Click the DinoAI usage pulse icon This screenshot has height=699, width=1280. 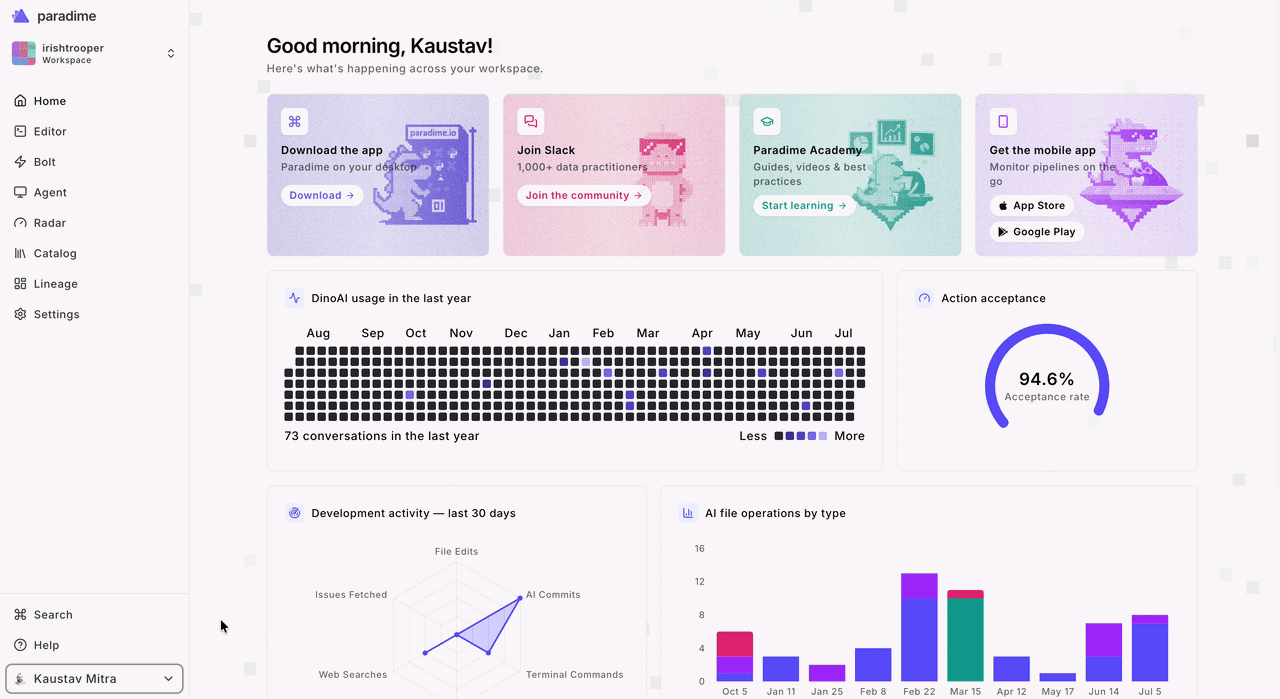[294, 298]
